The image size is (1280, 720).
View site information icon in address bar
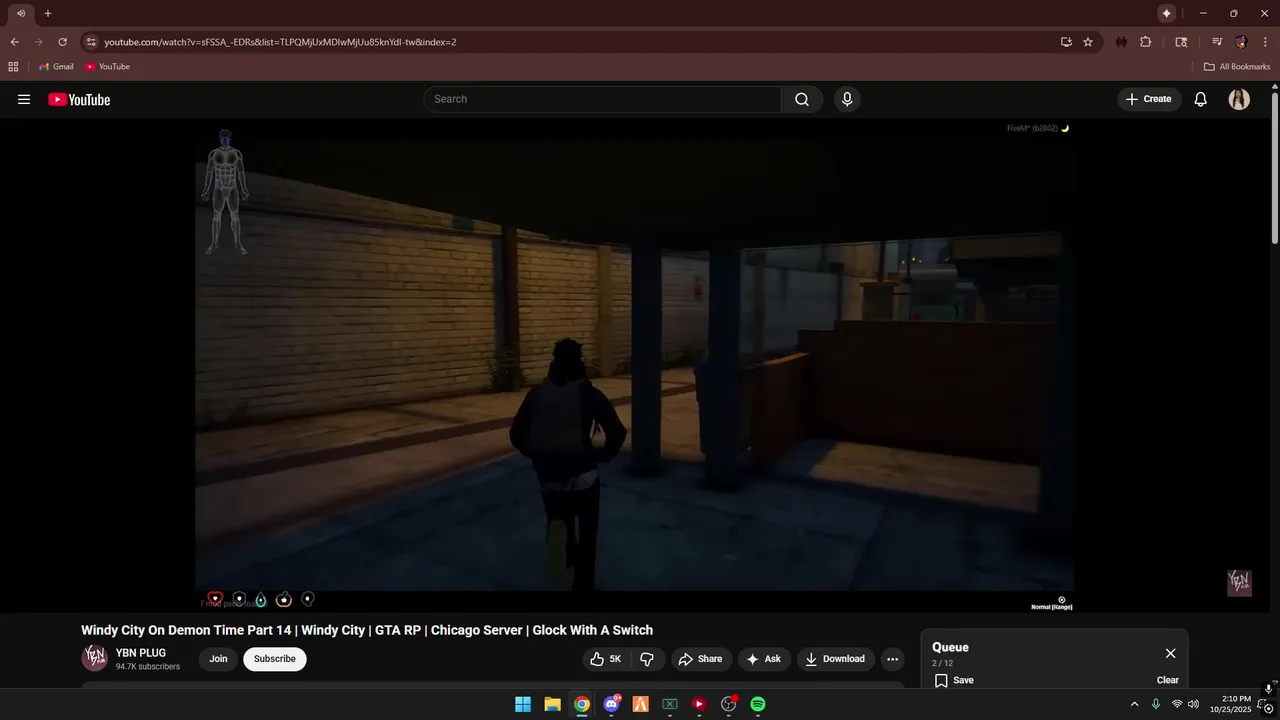click(x=91, y=42)
